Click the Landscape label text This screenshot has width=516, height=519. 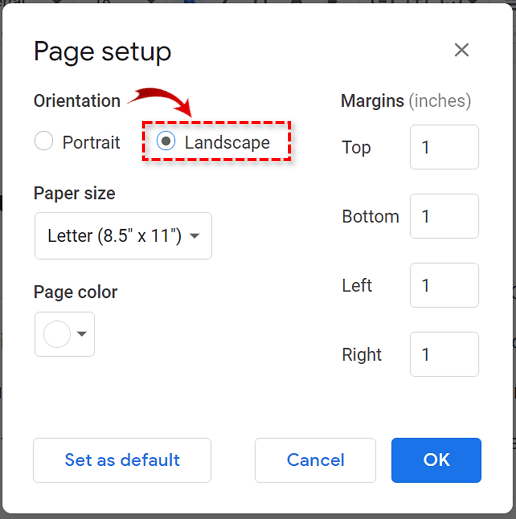point(227,143)
